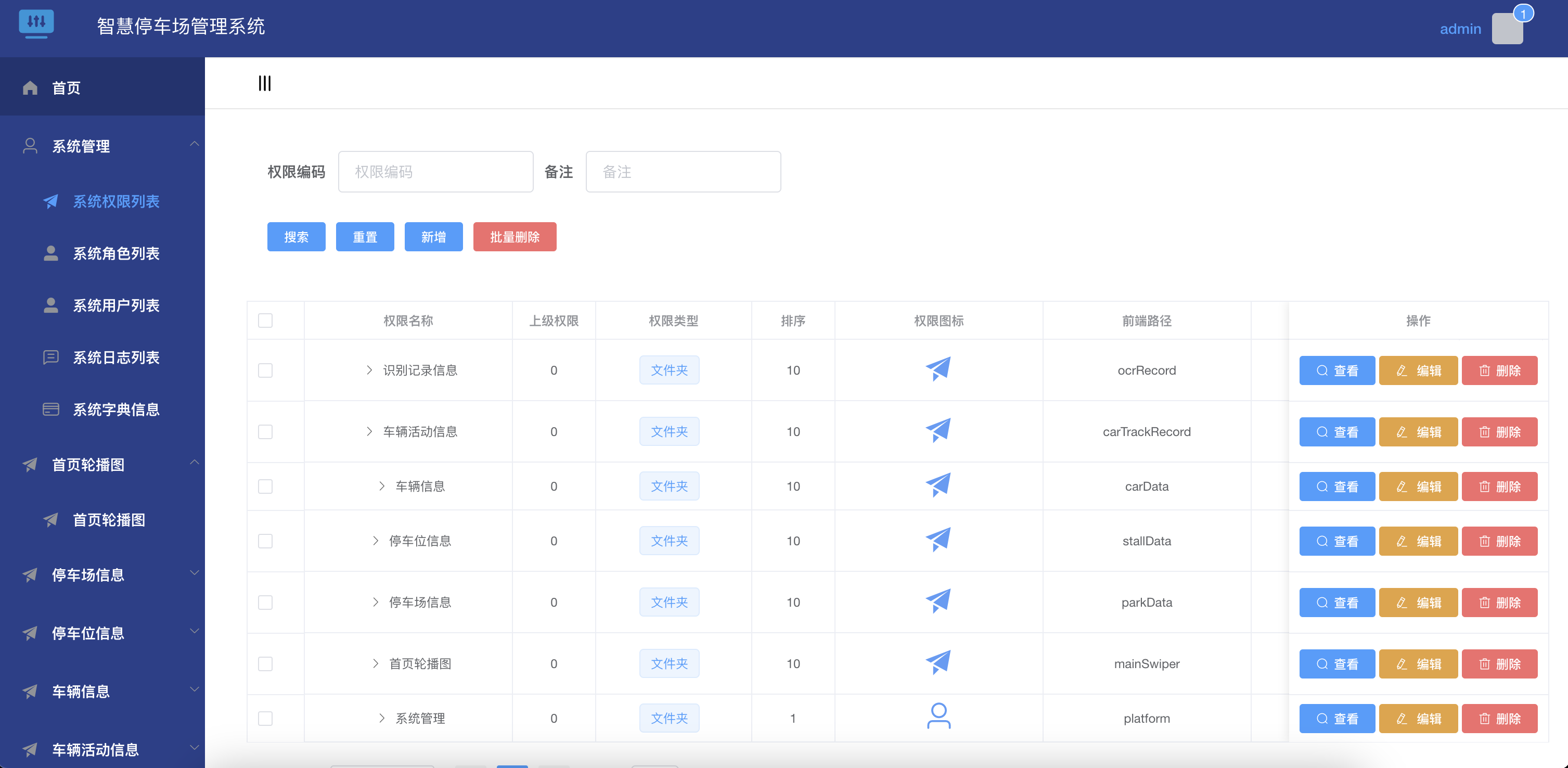This screenshot has width=1568, height=768.
Task: Click 编辑 button for carTrackRecord row
Action: click(1418, 432)
